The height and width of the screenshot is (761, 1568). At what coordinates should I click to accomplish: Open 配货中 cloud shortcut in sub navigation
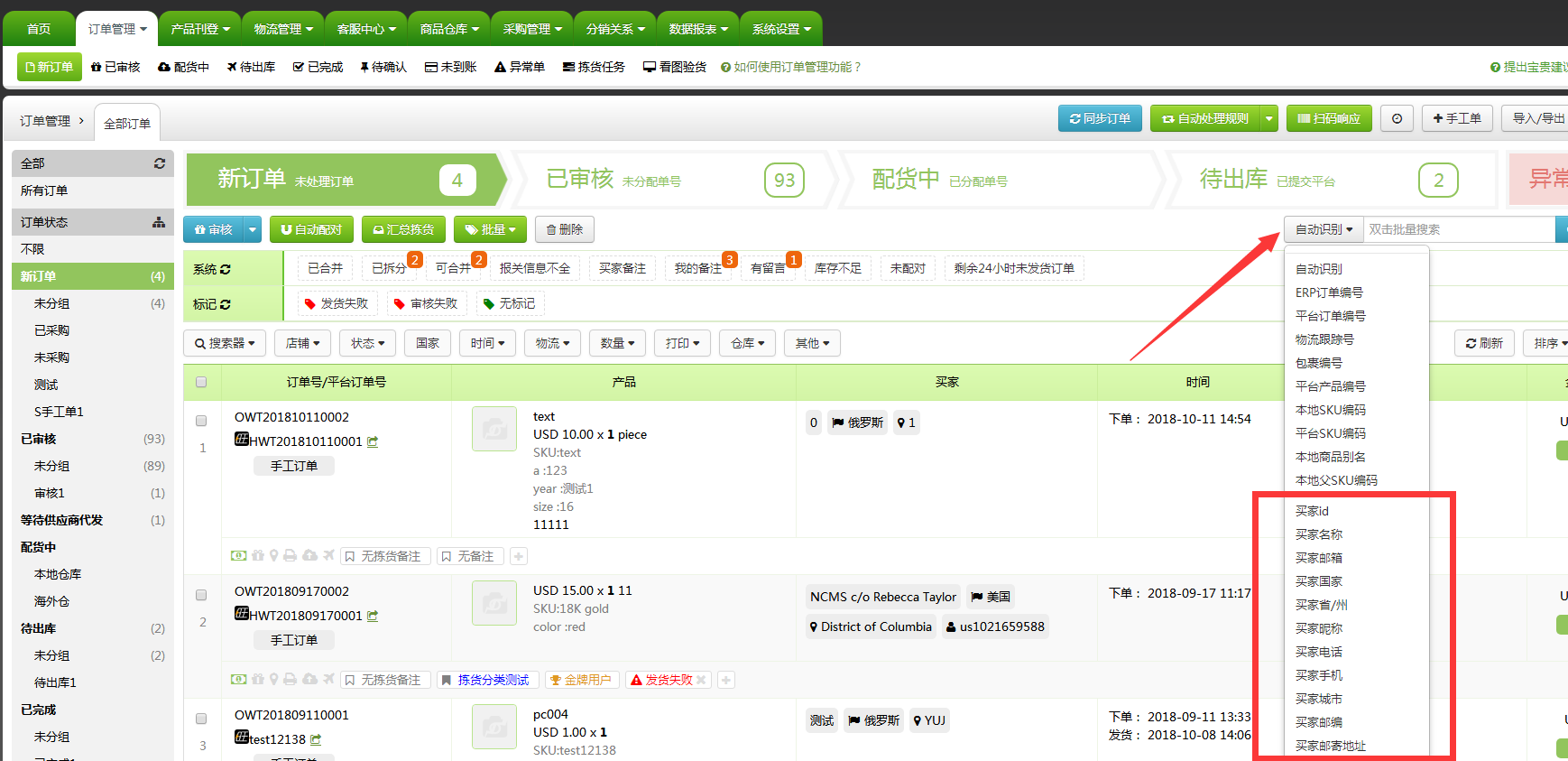pyautogui.click(x=183, y=67)
